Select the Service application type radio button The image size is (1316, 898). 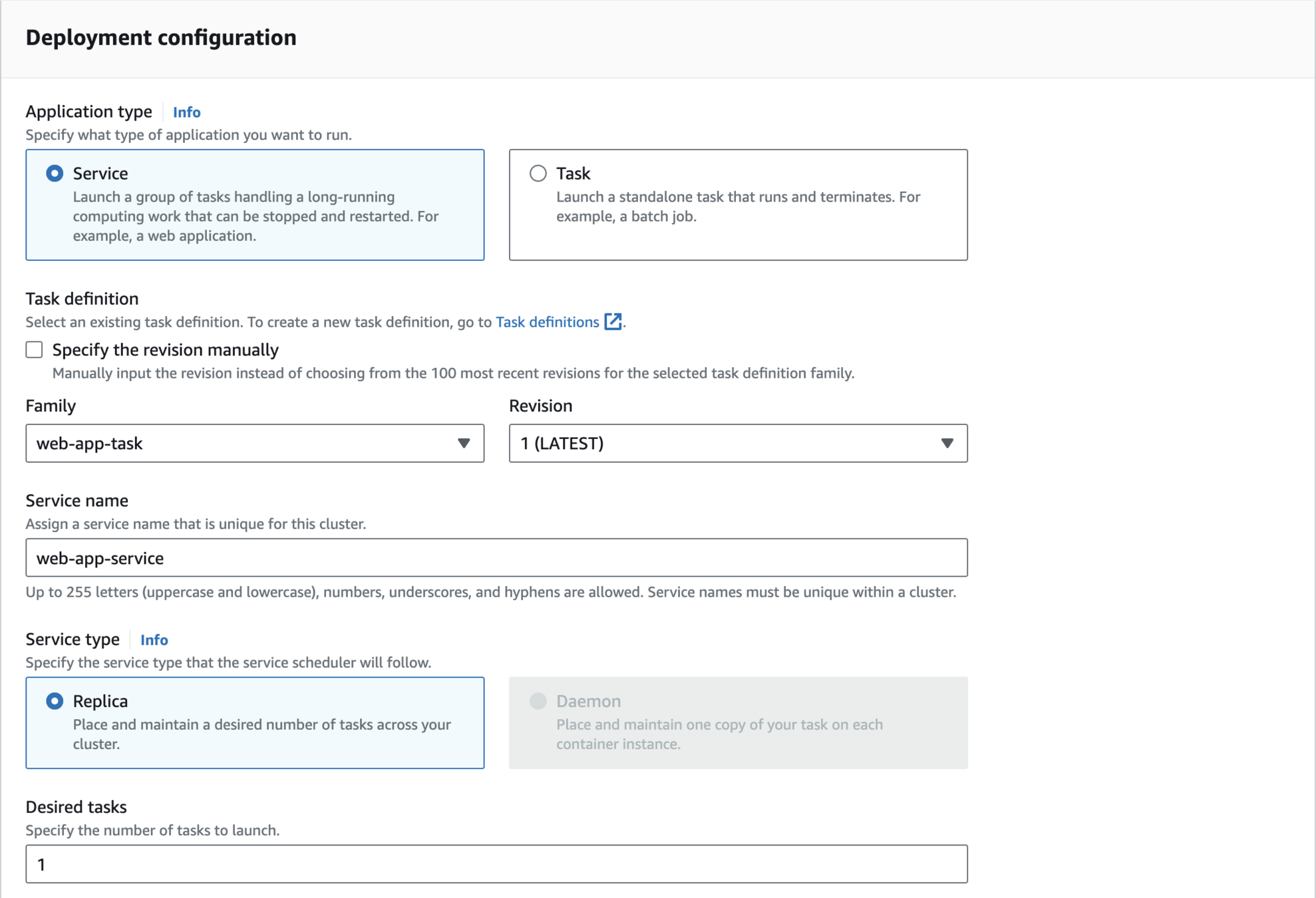[55, 174]
